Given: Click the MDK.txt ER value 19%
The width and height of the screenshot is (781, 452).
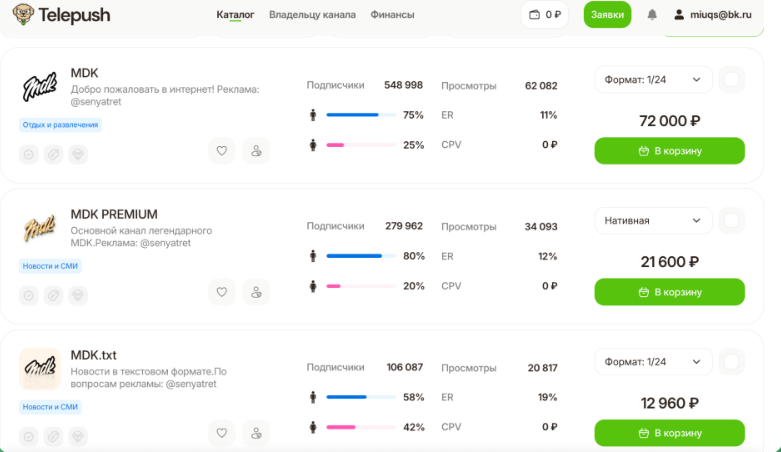Looking at the screenshot, I should (547, 397).
